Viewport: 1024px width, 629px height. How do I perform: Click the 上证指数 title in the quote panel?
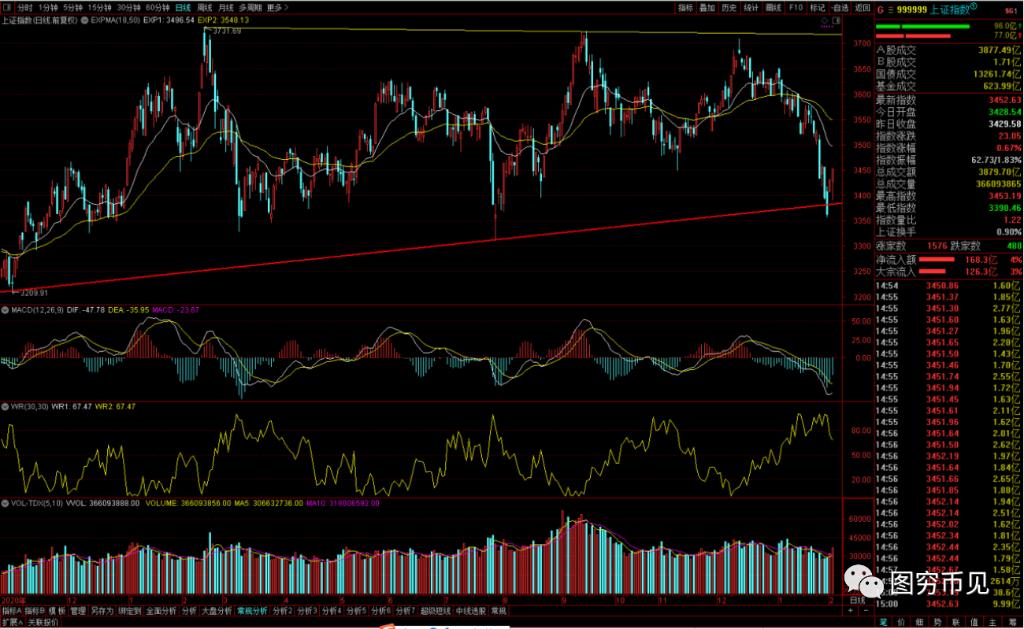tap(952, 9)
